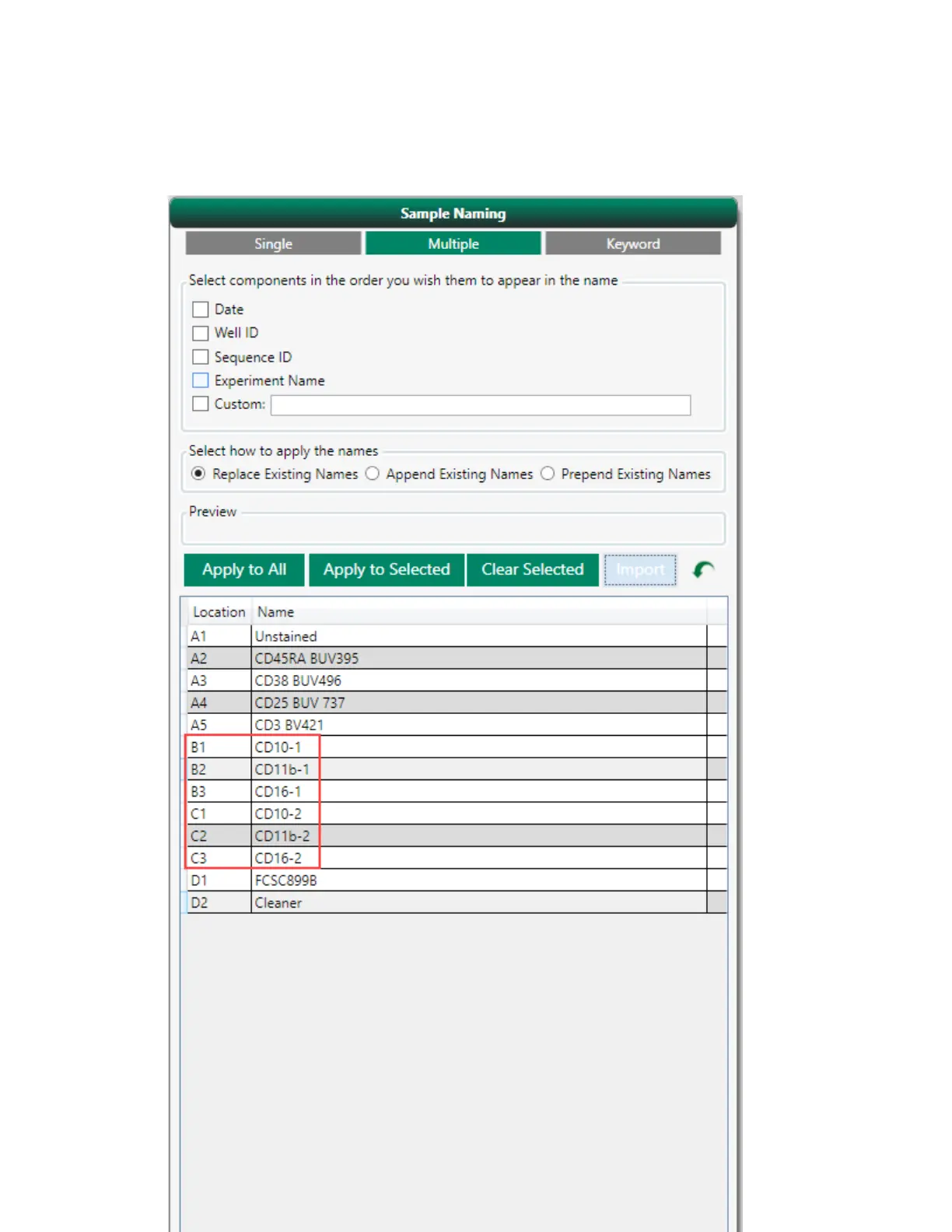Select location cell B1
This screenshot has width=952, height=1232.
click(219, 747)
